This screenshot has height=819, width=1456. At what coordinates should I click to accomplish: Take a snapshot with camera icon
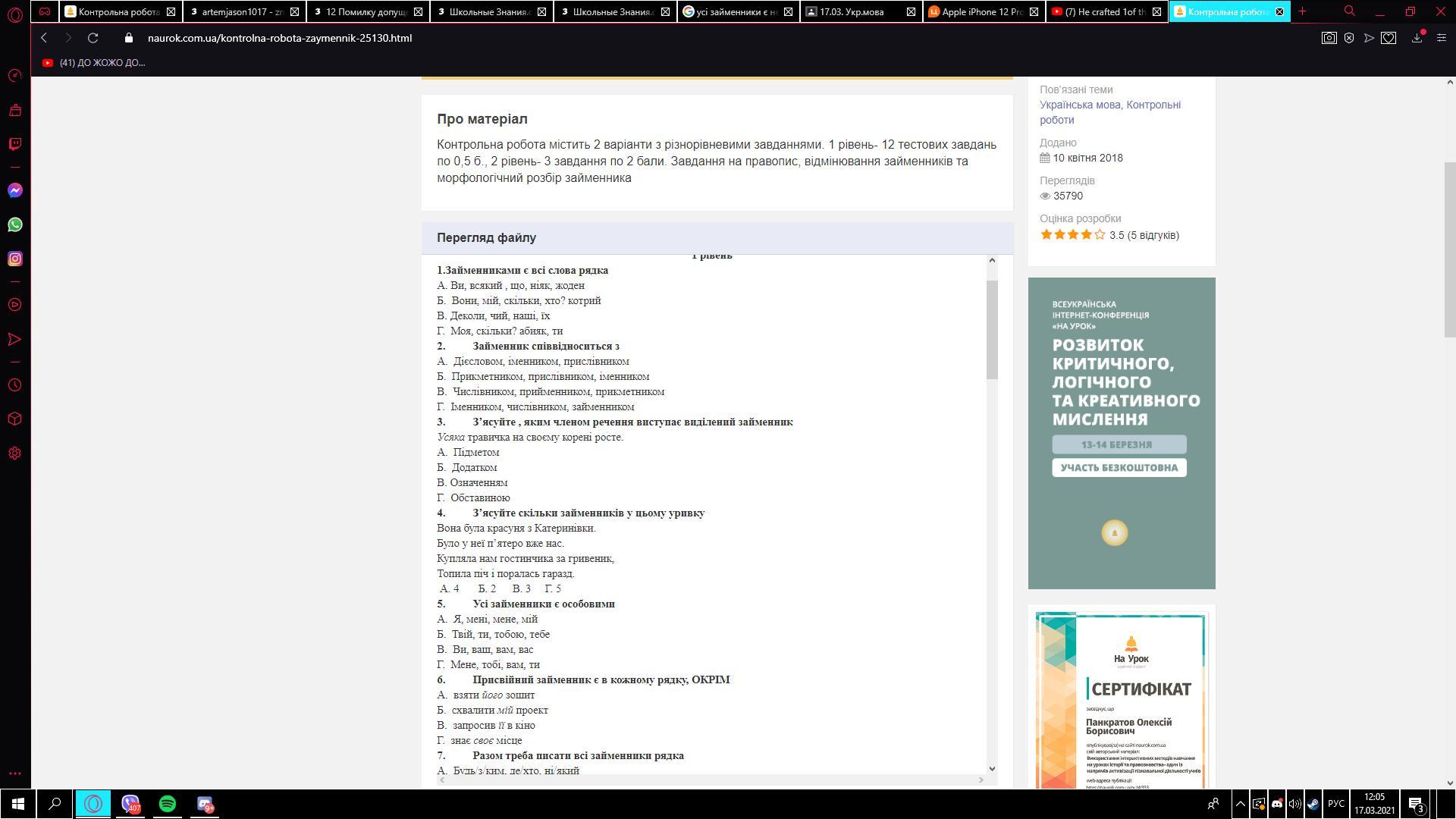[x=1329, y=38]
